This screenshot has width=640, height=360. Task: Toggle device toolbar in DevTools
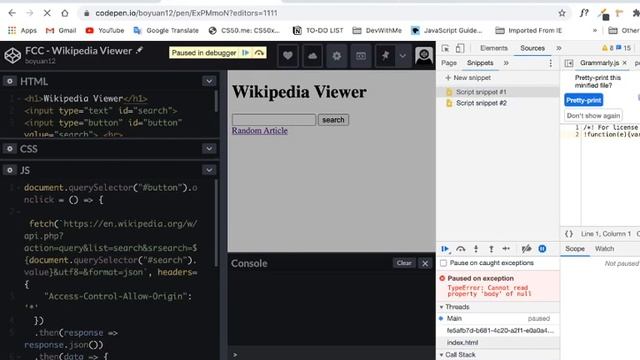[x=460, y=48]
